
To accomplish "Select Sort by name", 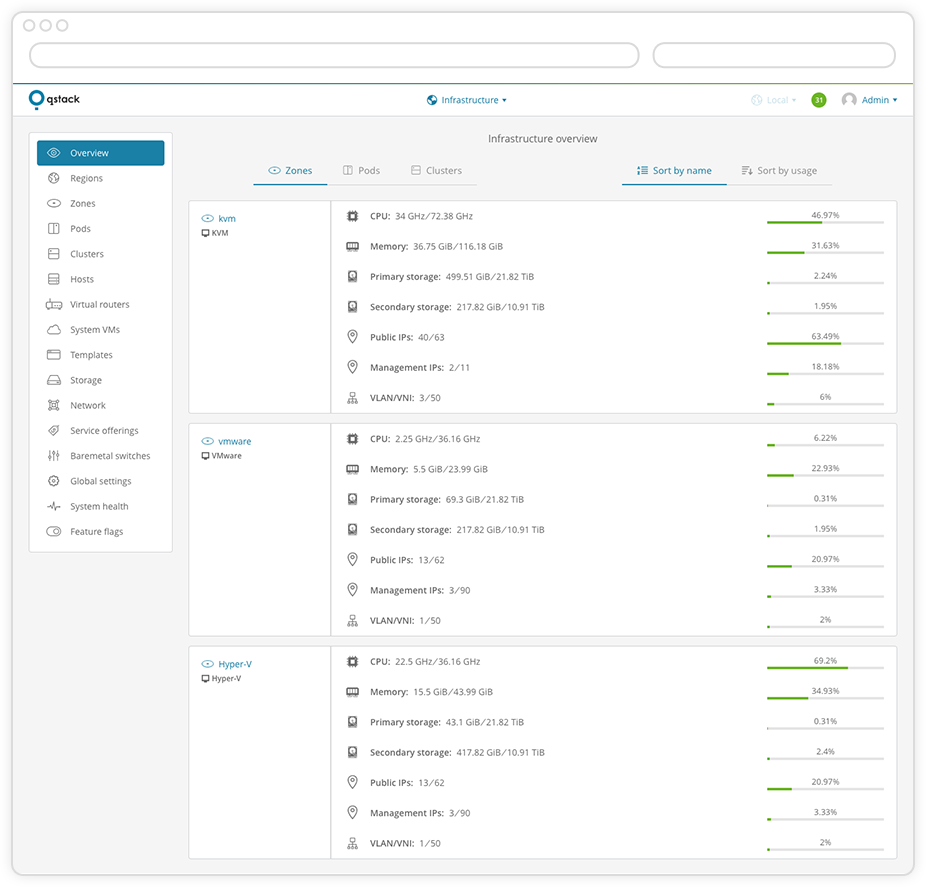I will [674, 171].
